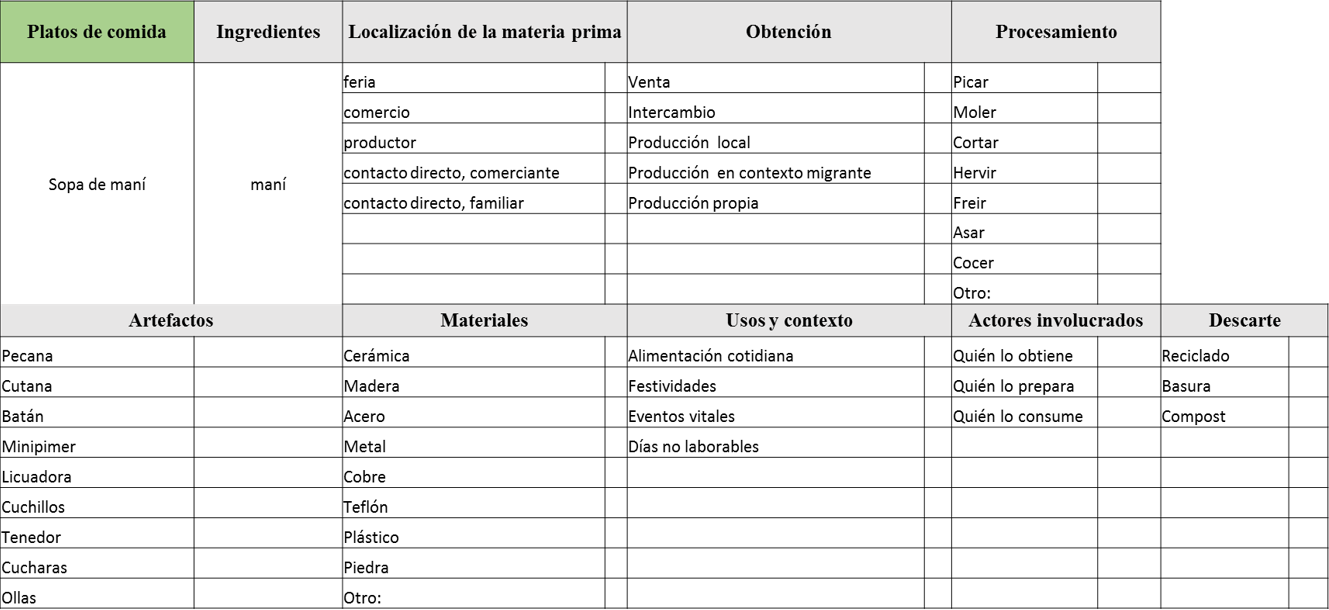Check the box beside "Reciclado"
The height and width of the screenshot is (610, 1329).
tap(1308, 355)
